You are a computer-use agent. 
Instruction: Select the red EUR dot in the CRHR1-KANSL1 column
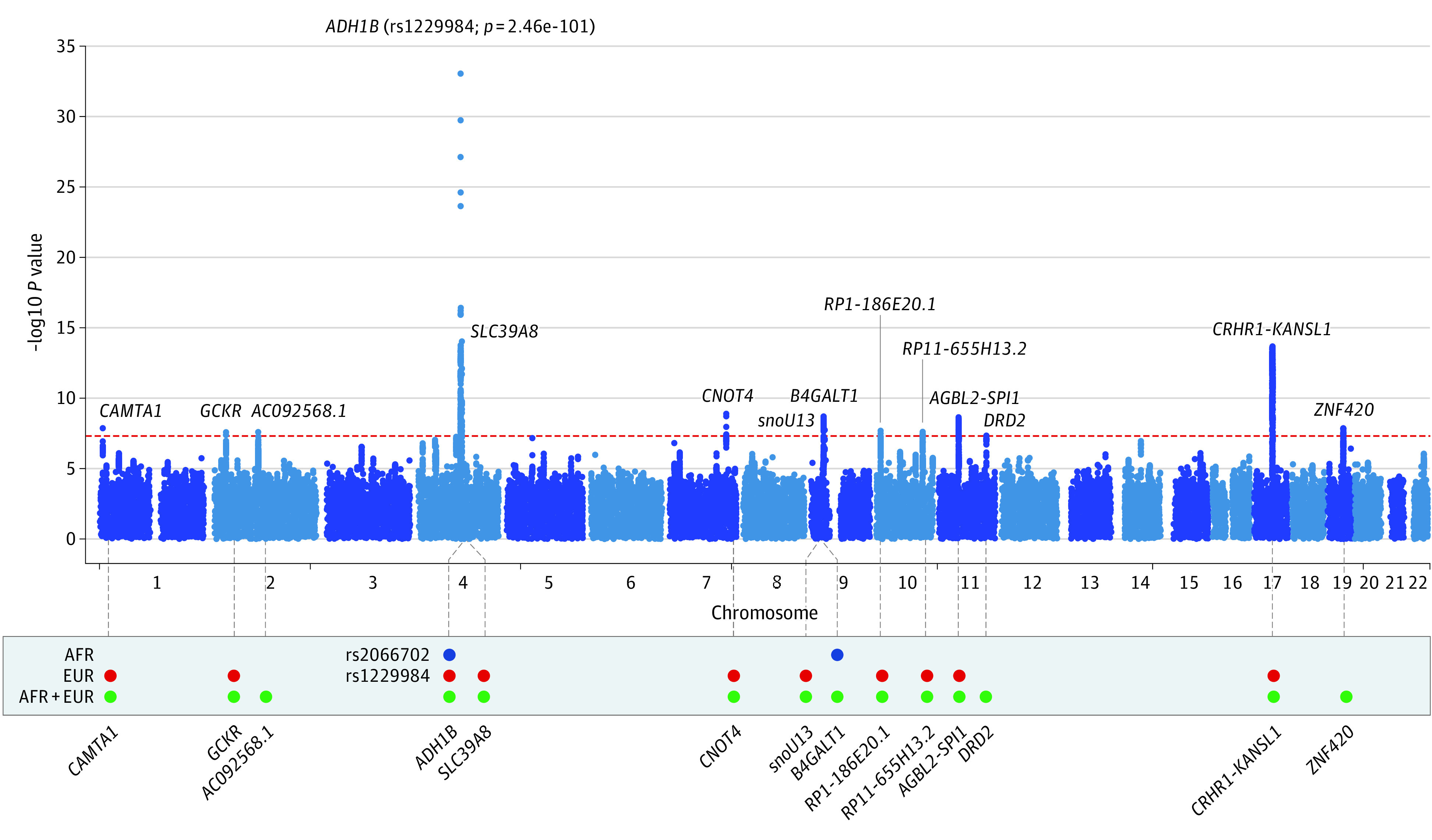click(x=1273, y=676)
